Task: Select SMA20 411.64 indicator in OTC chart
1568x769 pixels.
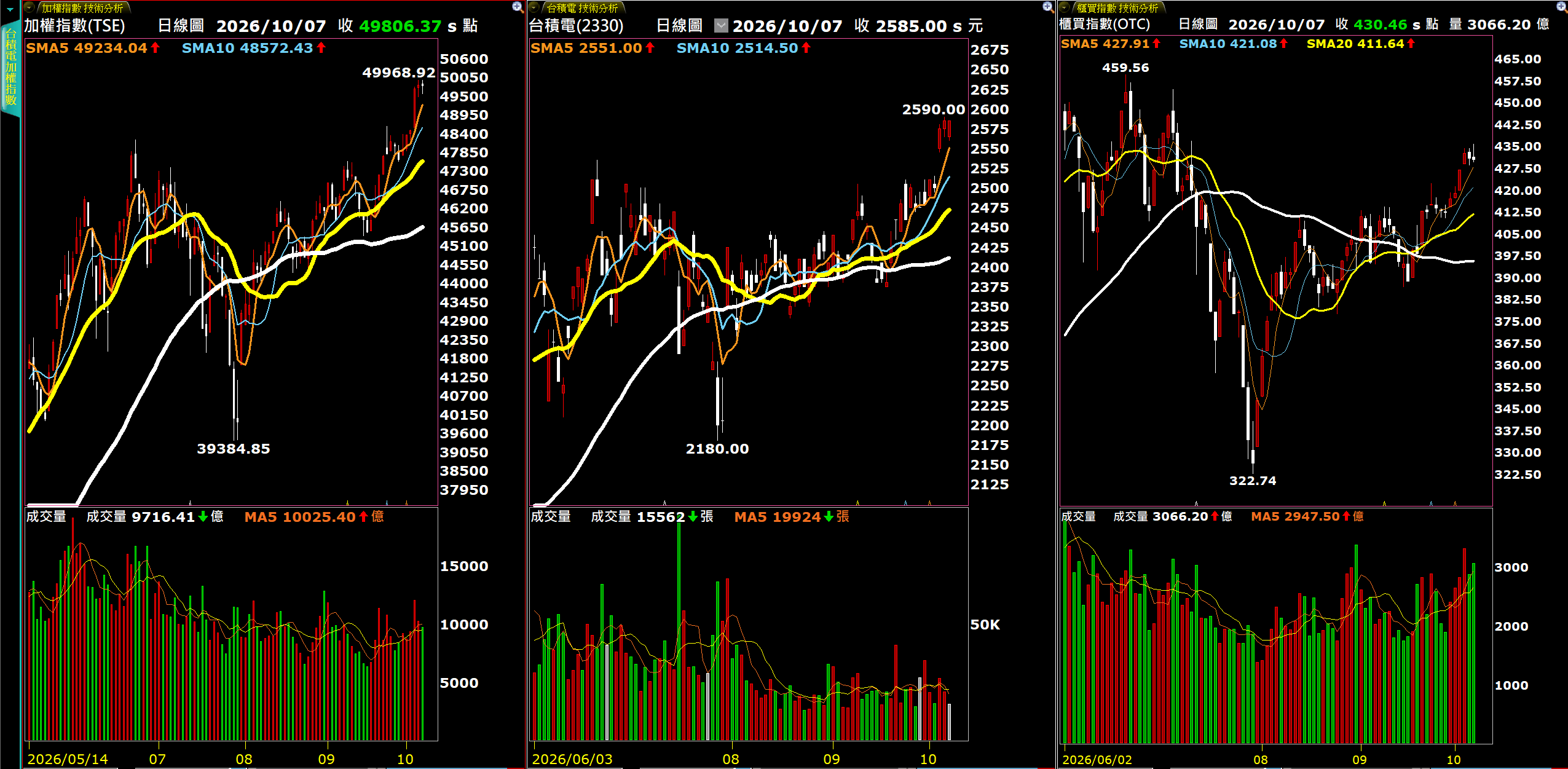Action: click(1361, 44)
